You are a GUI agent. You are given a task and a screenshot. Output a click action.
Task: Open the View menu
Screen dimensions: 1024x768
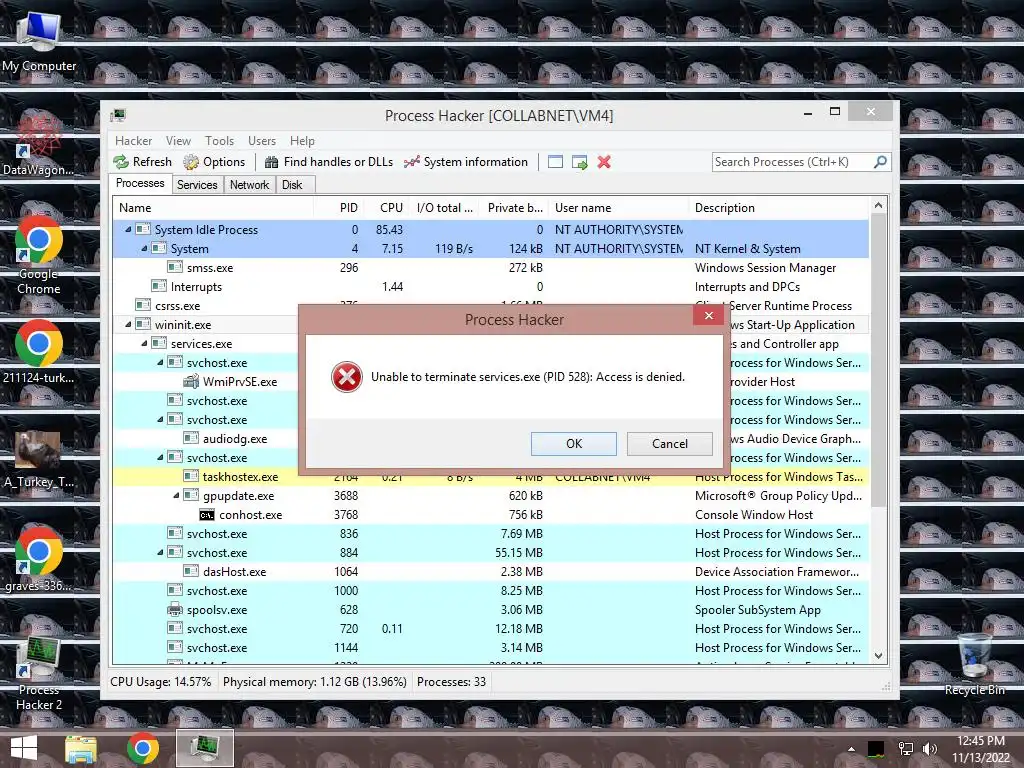(x=178, y=140)
